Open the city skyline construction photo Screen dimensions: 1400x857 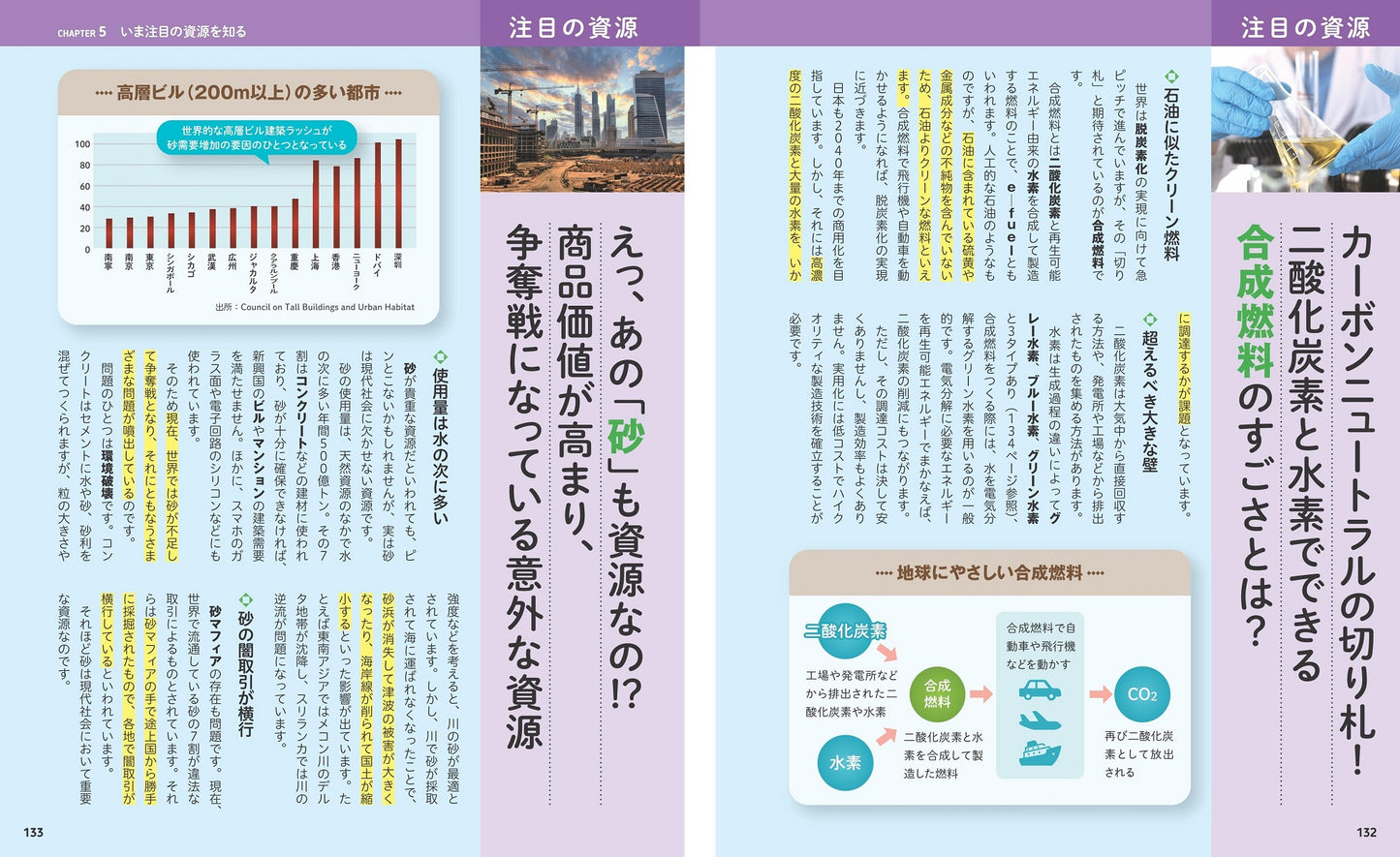point(582,119)
